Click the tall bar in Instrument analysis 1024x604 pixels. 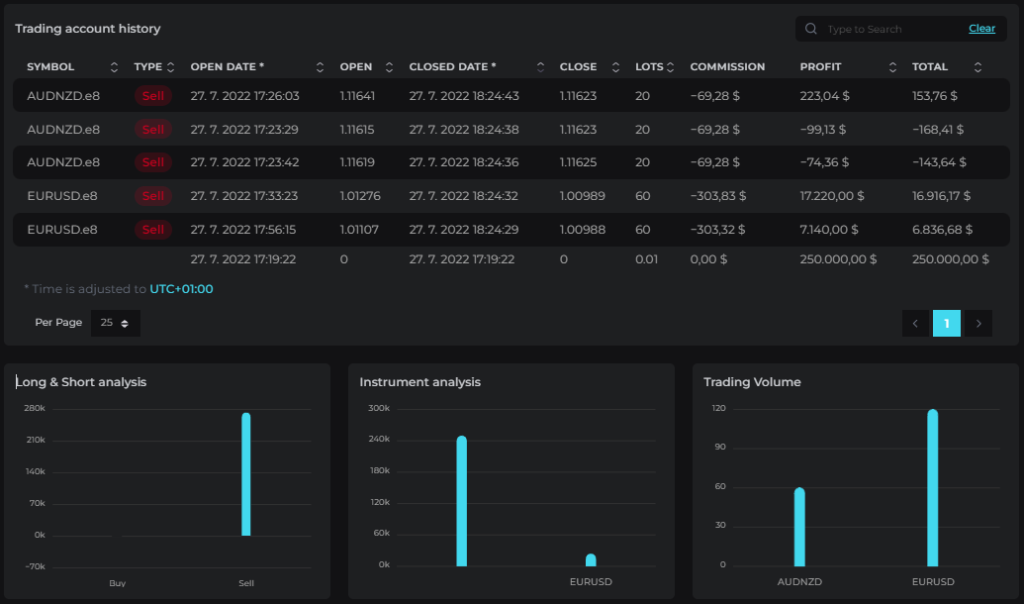[462, 501]
